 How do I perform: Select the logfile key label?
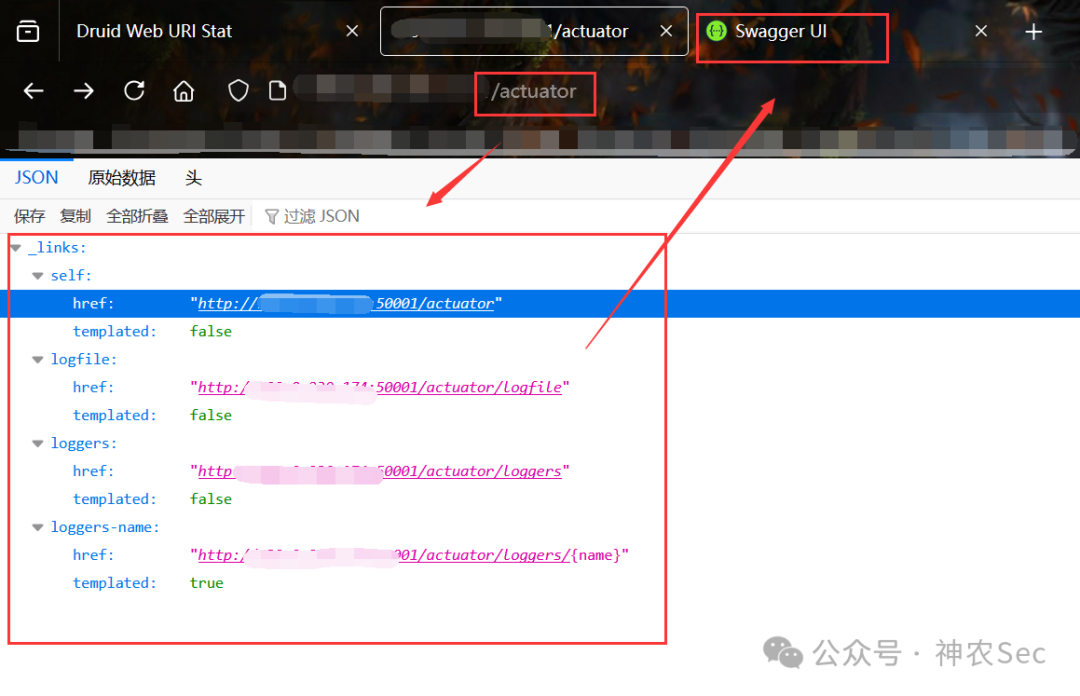coord(84,360)
